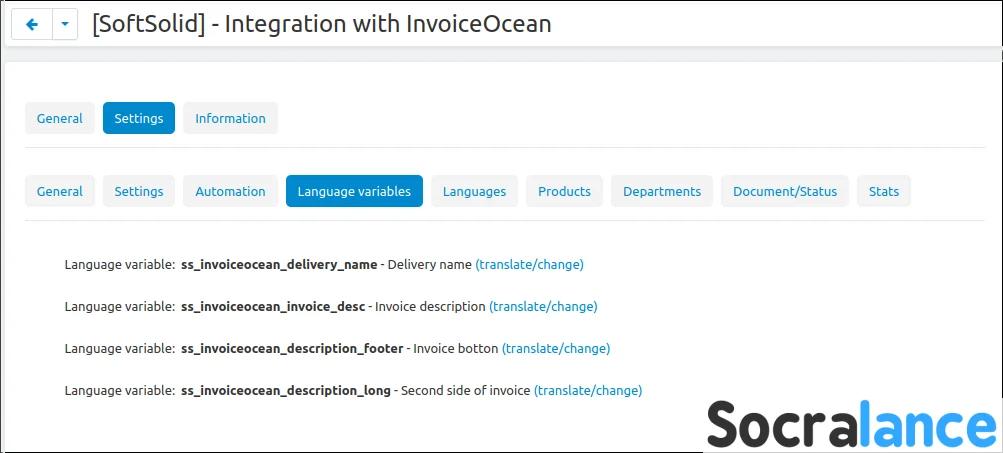Click the page title Integration with InvoiceOcean
1003x453 pixels.
tap(322, 24)
